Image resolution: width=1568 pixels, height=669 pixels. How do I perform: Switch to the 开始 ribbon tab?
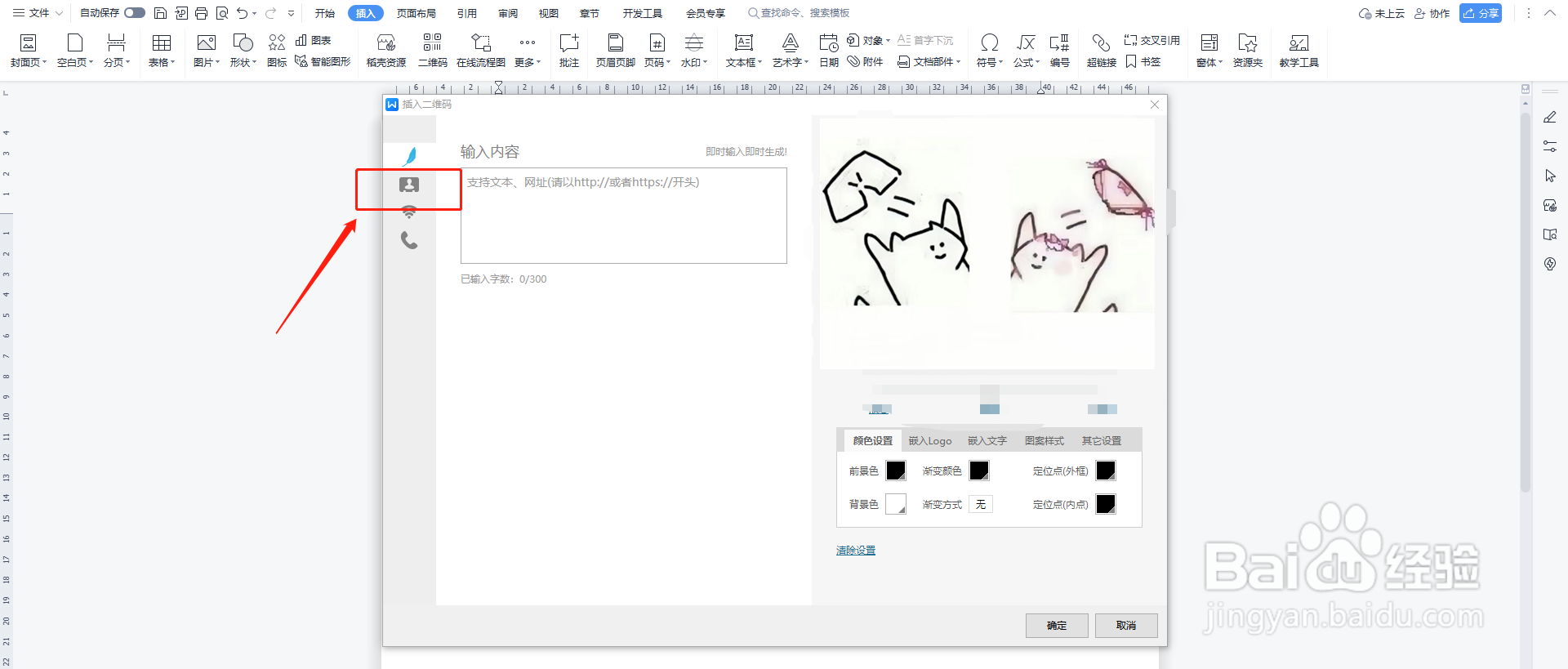[x=325, y=13]
